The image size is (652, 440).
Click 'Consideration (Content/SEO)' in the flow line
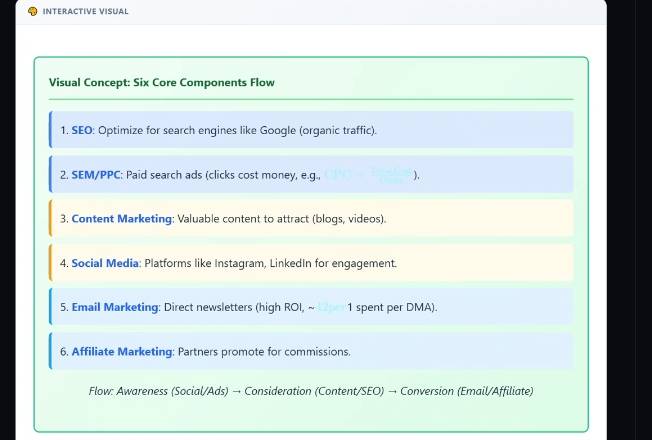click(x=314, y=391)
